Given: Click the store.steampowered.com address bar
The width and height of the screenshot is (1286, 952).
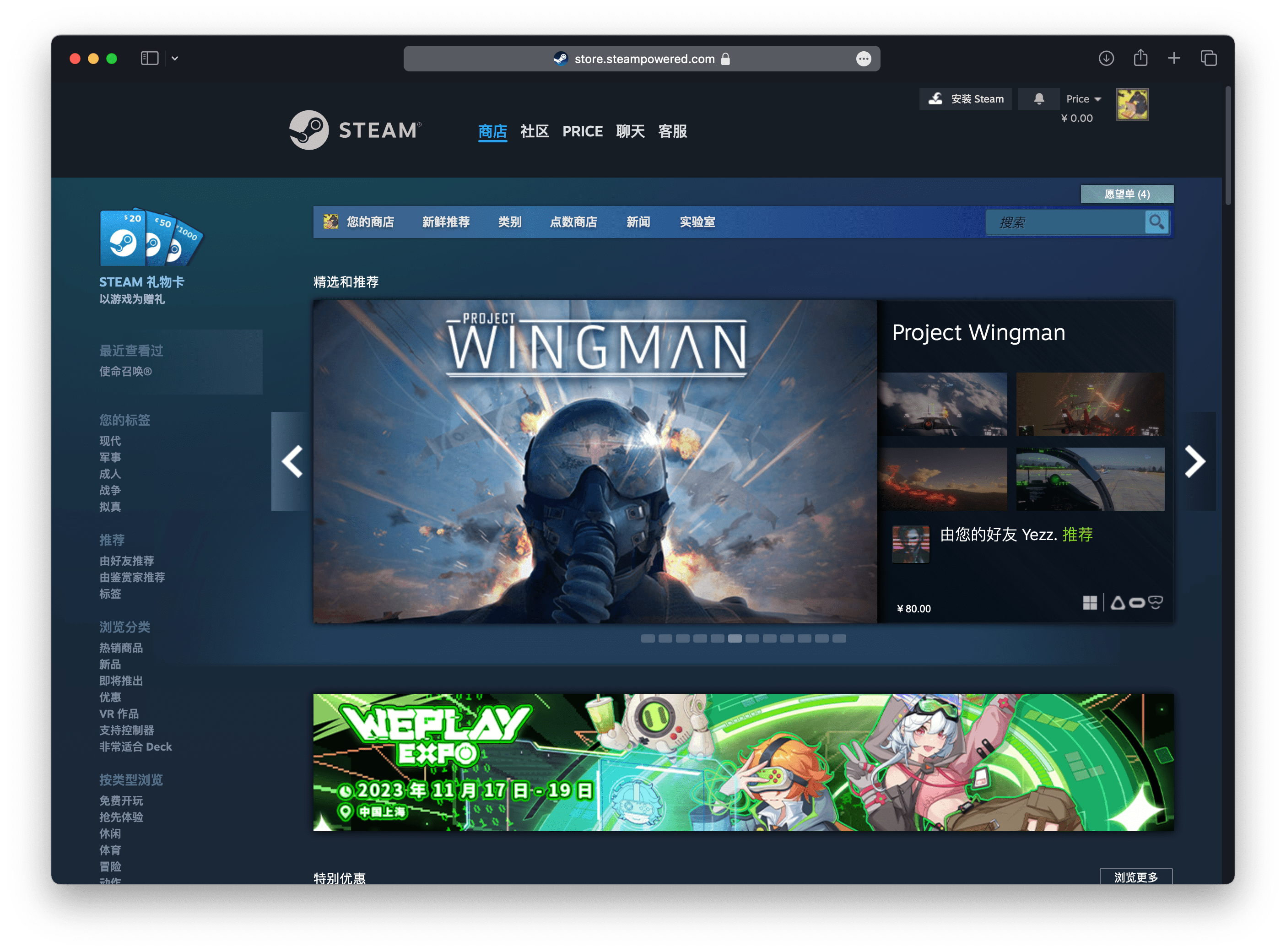Looking at the screenshot, I should [641, 59].
